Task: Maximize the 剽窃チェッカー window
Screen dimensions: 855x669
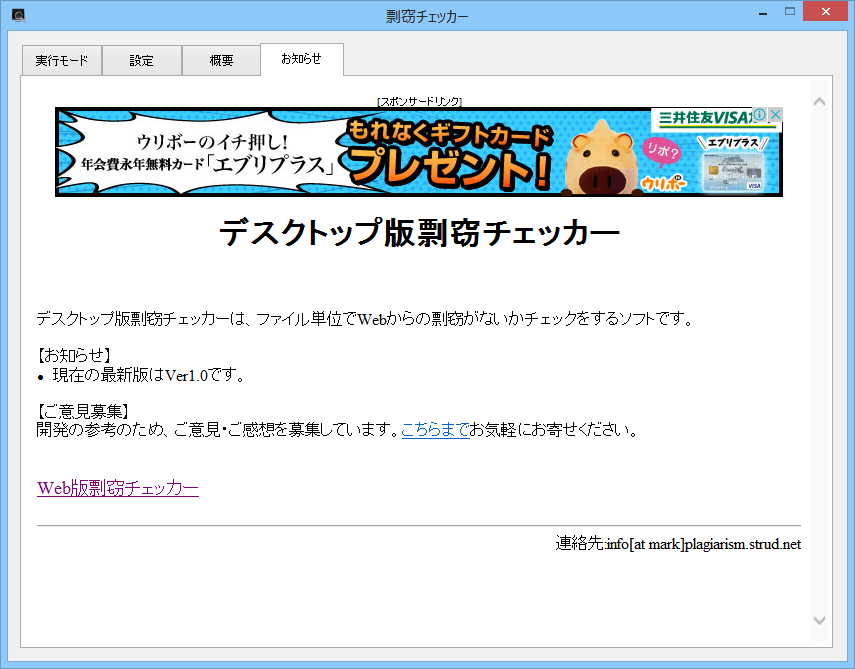Action: [789, 11]
